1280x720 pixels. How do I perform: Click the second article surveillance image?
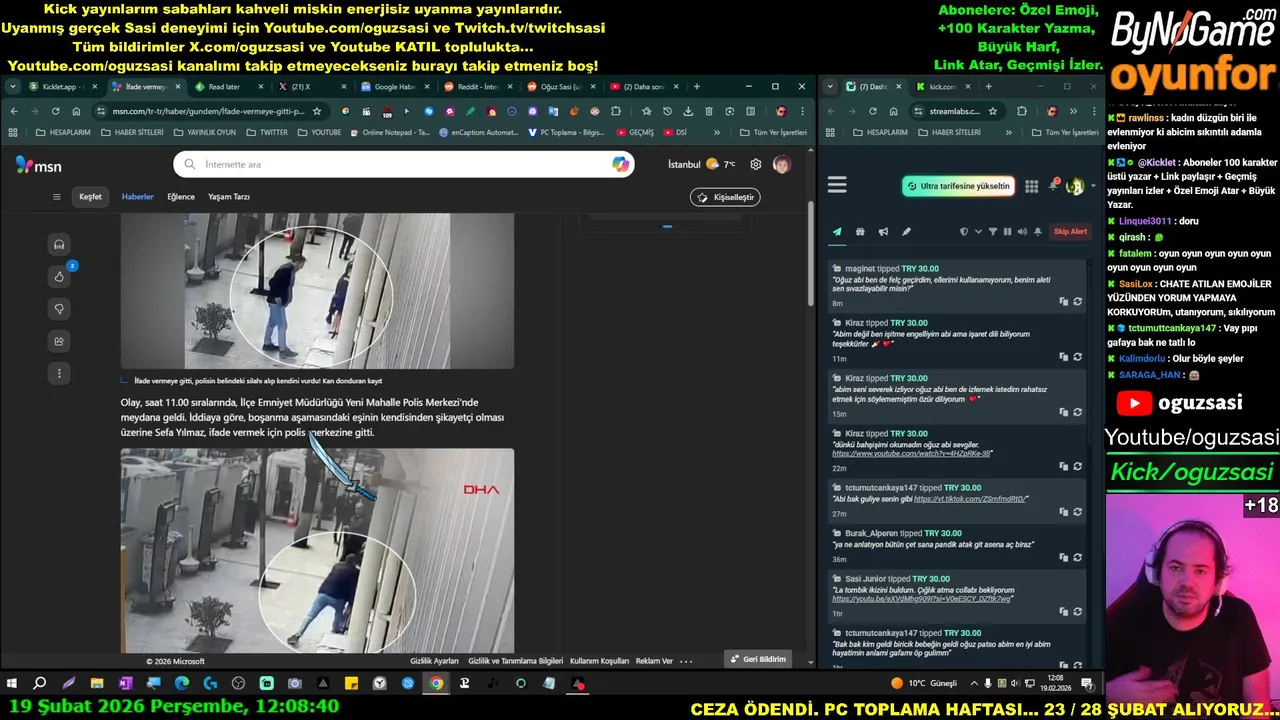tap(317, 551)
